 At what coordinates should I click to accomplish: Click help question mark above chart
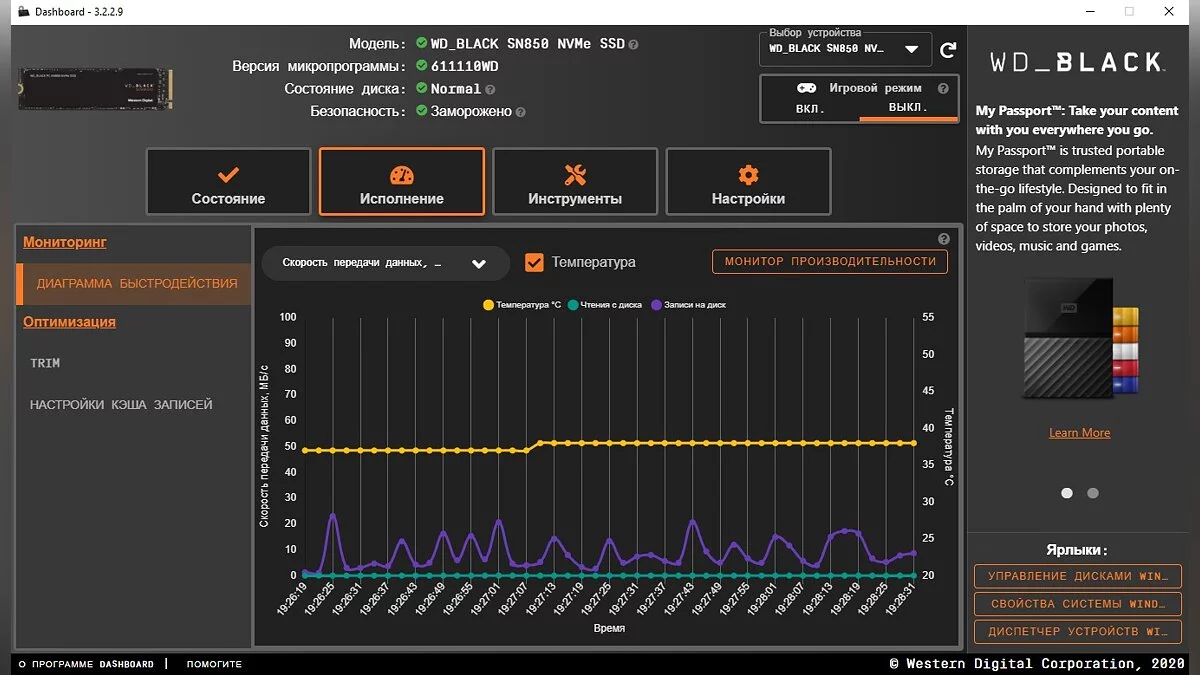click(x=943, y=239)
